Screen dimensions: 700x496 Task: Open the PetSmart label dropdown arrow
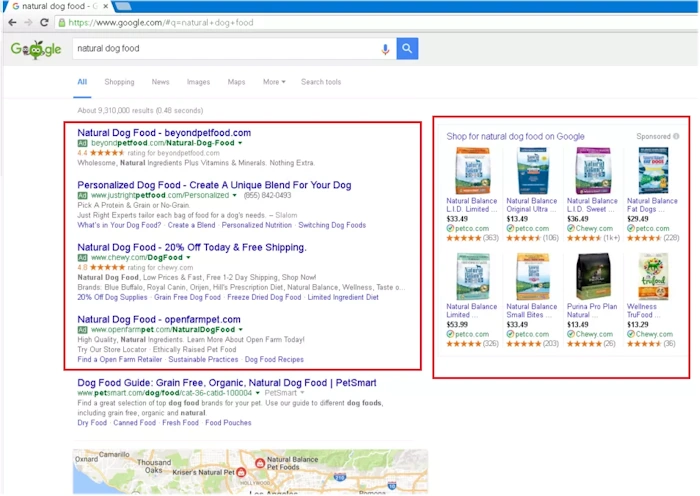point(302,393)
